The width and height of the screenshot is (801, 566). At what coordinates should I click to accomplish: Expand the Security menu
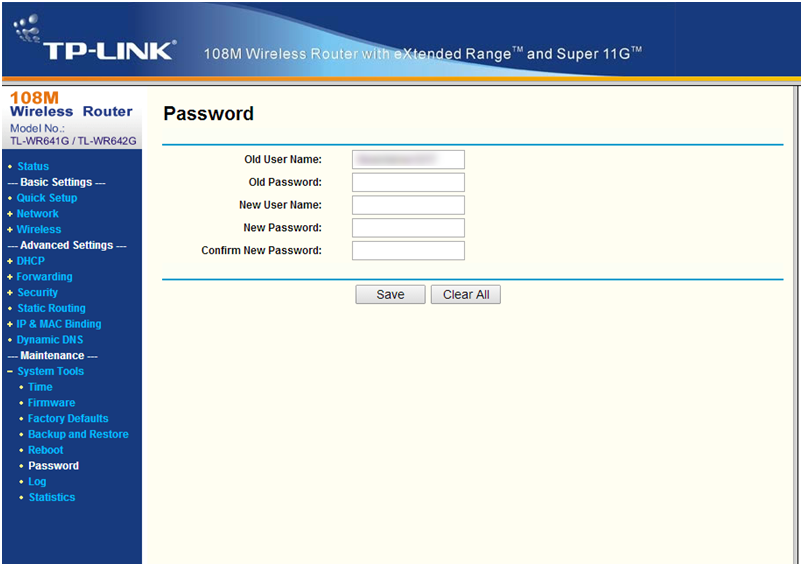[38, 293]
